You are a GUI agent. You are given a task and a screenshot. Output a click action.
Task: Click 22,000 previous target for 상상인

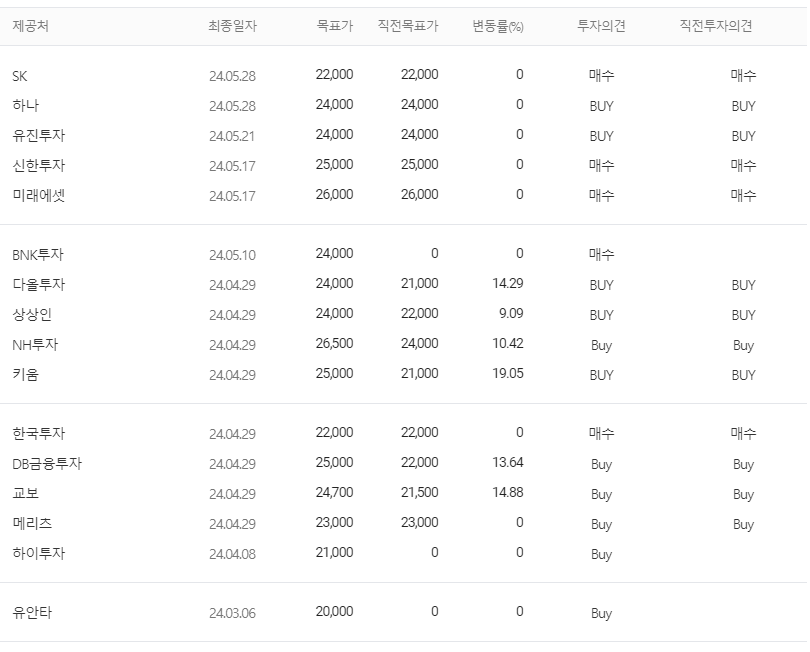point(419,314)
